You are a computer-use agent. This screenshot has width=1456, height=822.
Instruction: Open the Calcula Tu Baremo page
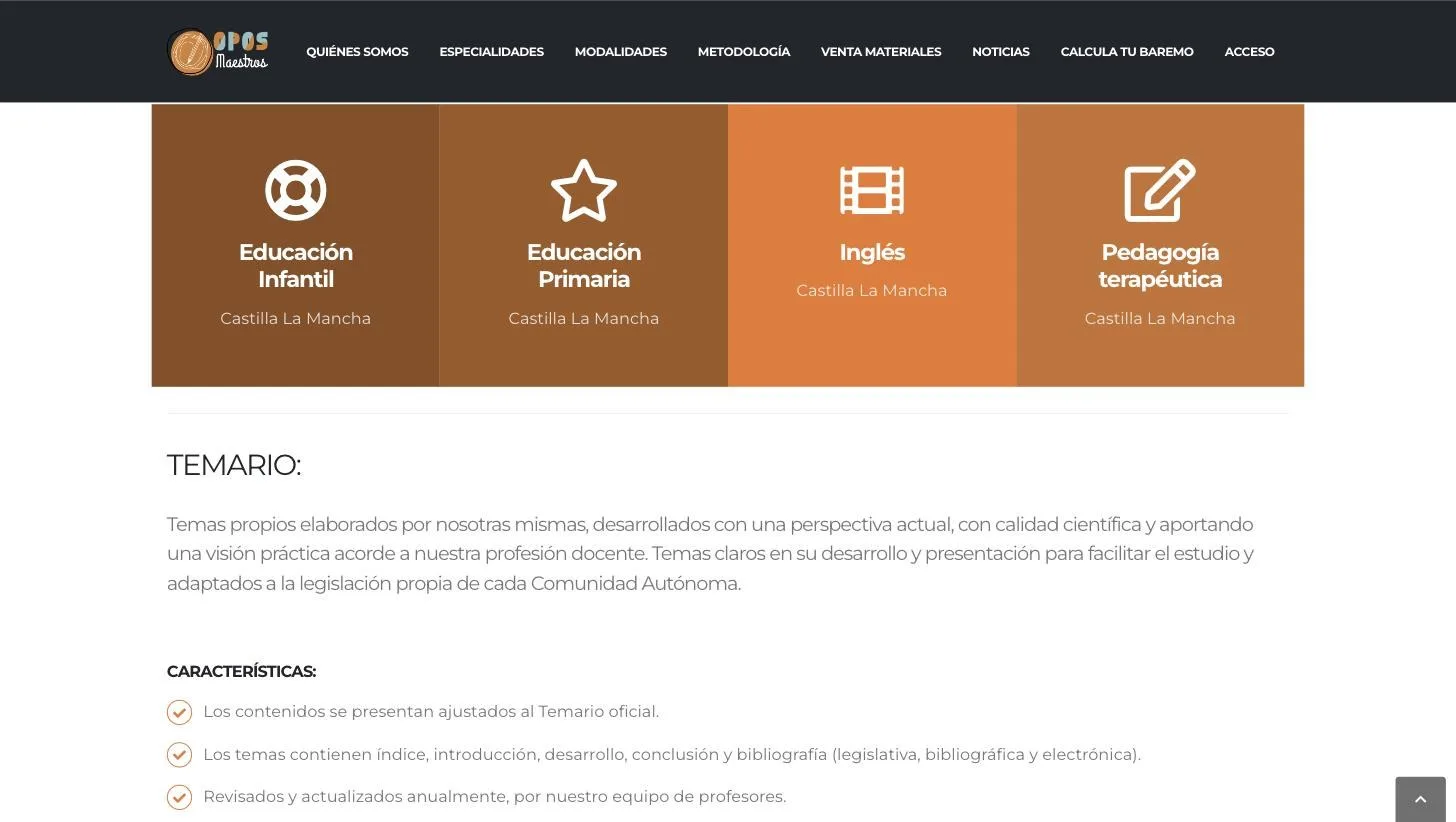click(x=1127, y=52)
